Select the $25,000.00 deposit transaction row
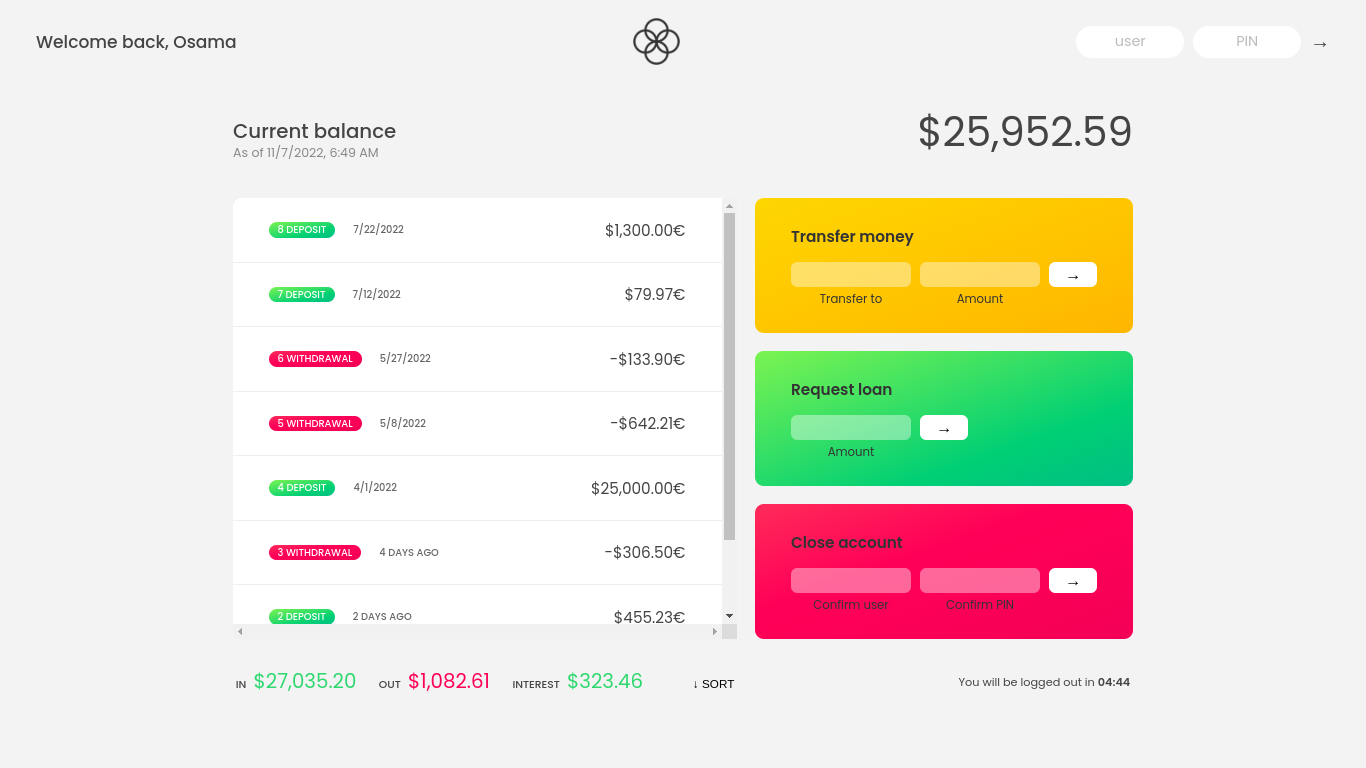Image resolution: width=1366 pixels, height=768 pixels. pyautogui.click(x=477, y=487)
